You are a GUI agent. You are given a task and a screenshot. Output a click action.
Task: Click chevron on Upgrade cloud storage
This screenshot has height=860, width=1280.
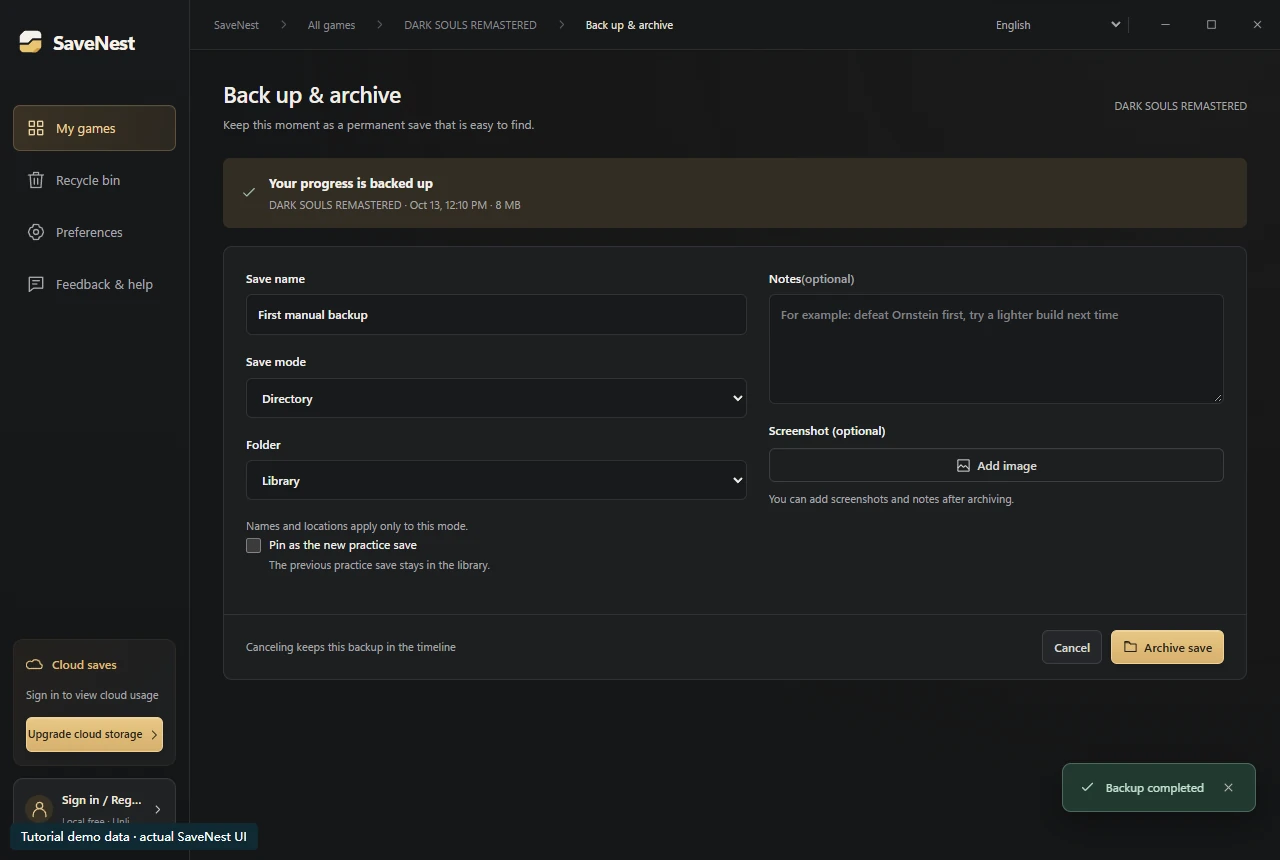(154, 734)
